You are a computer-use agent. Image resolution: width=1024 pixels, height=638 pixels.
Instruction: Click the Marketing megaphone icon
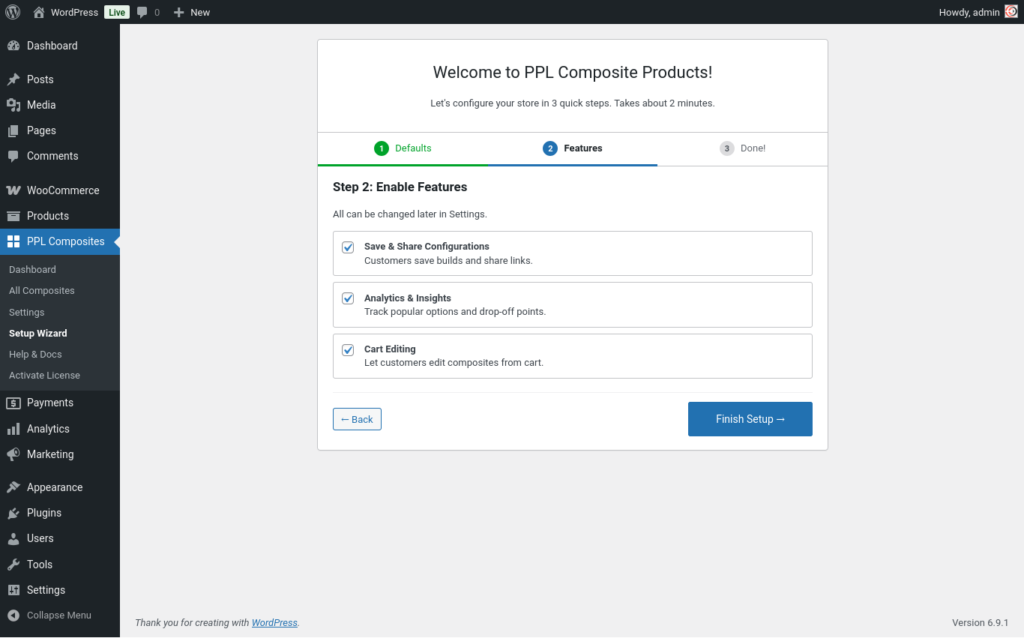pyautogui.click(x=13, y=455)
